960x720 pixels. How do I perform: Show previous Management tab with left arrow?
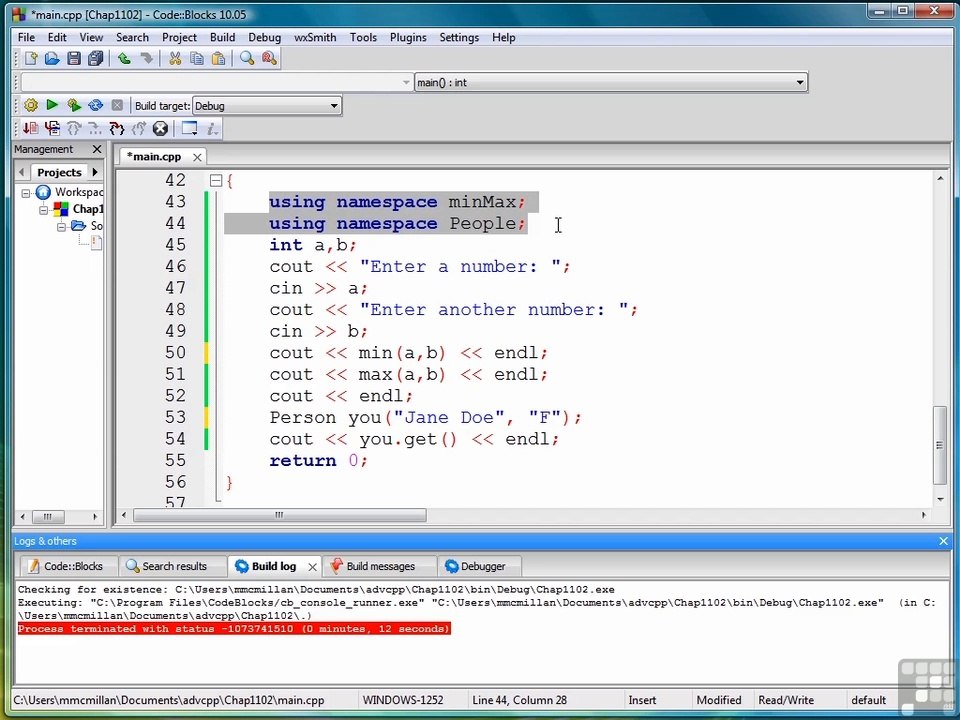pyautogui.click(x=22, y=172)
